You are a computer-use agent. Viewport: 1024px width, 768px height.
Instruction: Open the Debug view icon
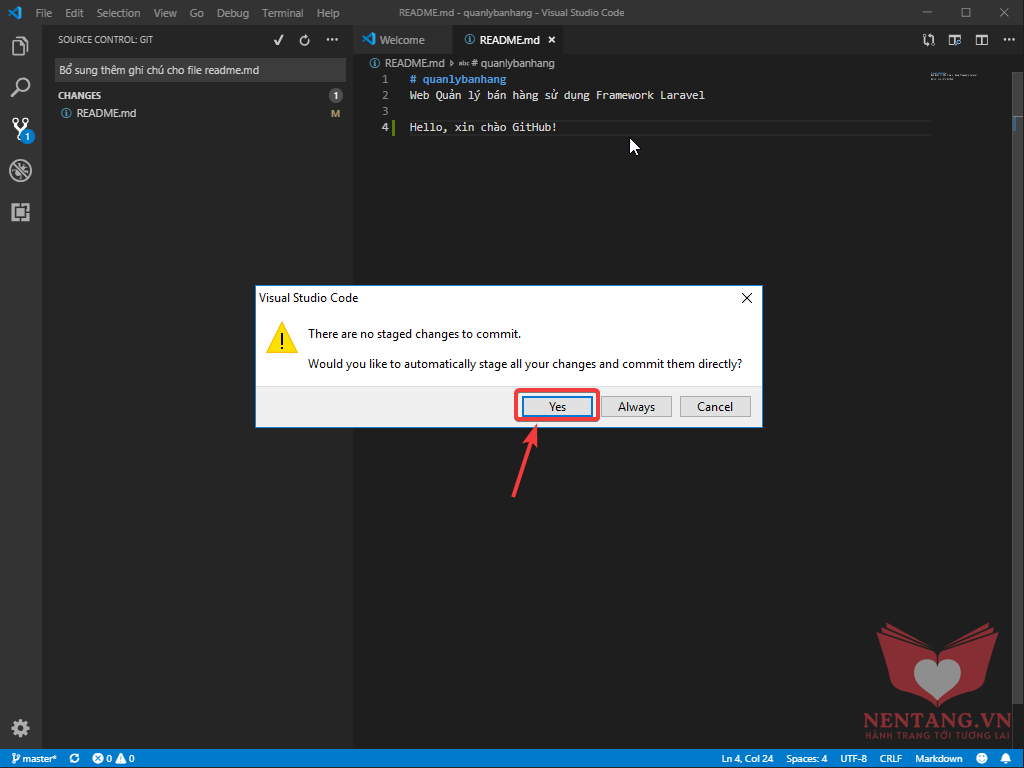20,170
